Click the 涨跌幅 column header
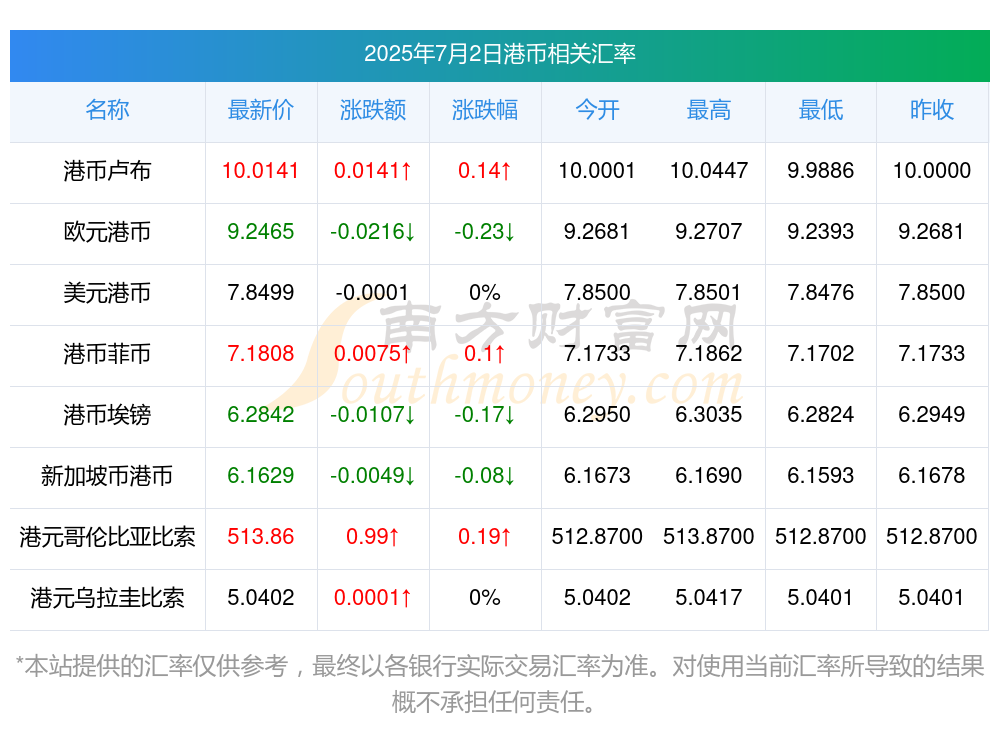The image size is (1000, 733). 485,110
